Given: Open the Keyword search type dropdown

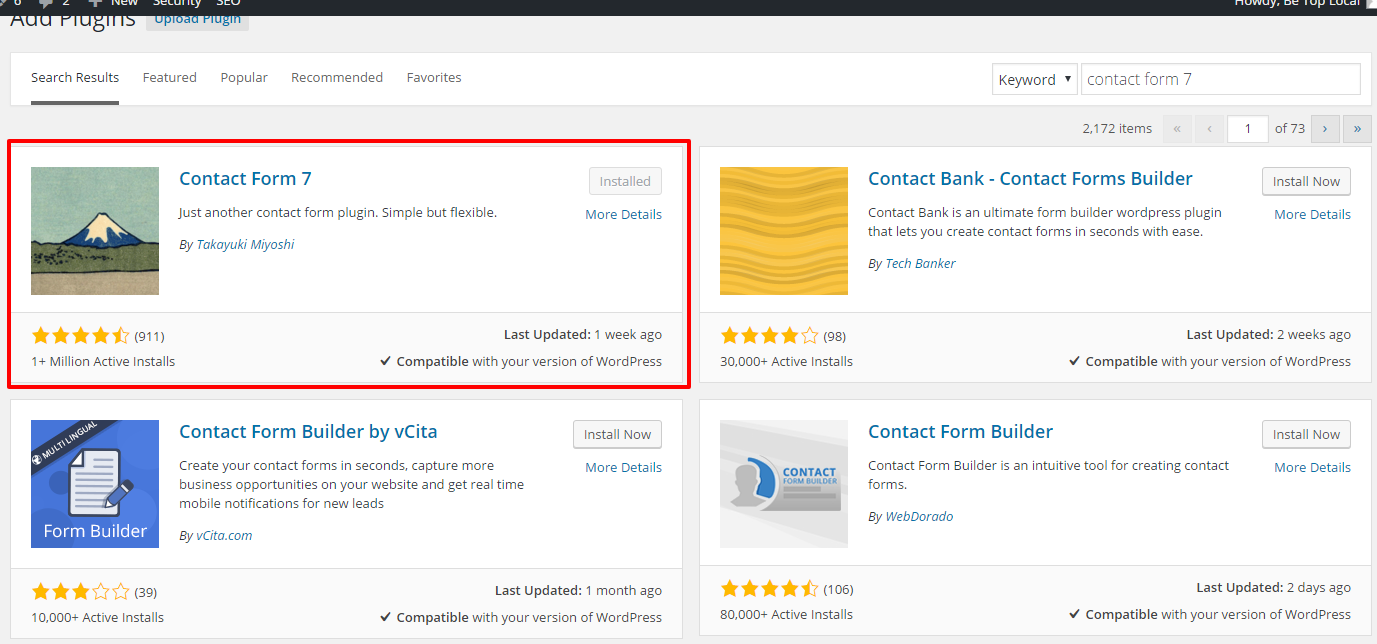Looking at the screenshot, I should click(x=1034, y=79).
